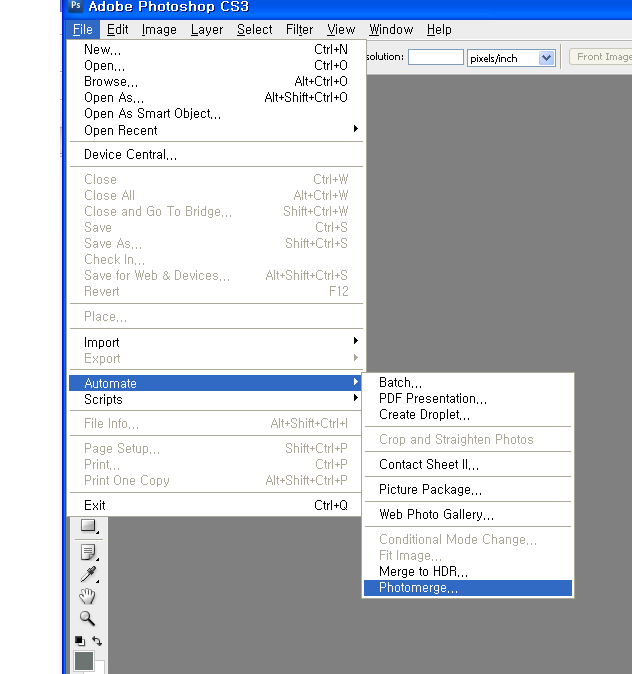
Task: Select the Notes tool
Action: click(x=89, y=552)
